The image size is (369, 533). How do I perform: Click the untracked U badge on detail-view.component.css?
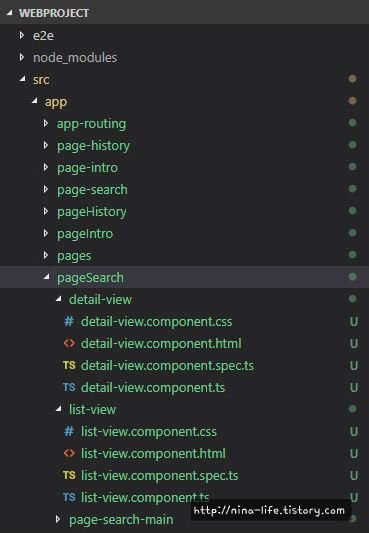click(x=354, y=322)
